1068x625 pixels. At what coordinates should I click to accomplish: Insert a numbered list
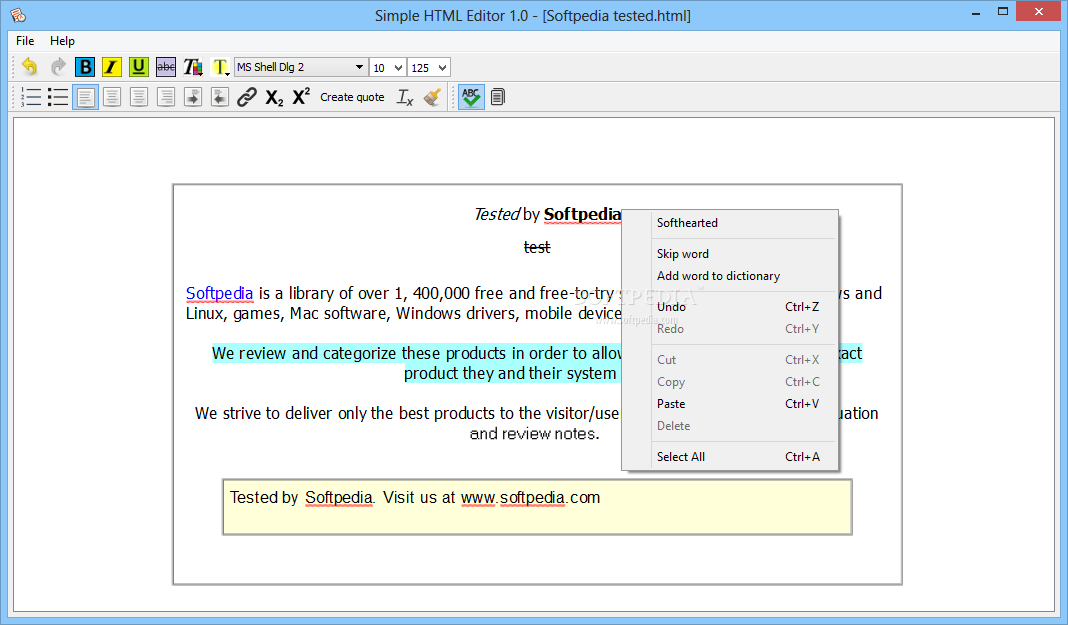pos(31,97)
